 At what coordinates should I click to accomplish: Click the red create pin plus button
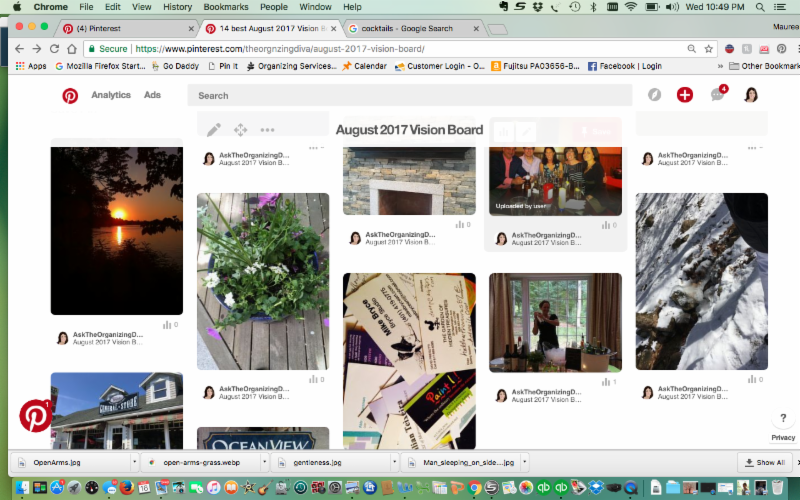point(685,95)
